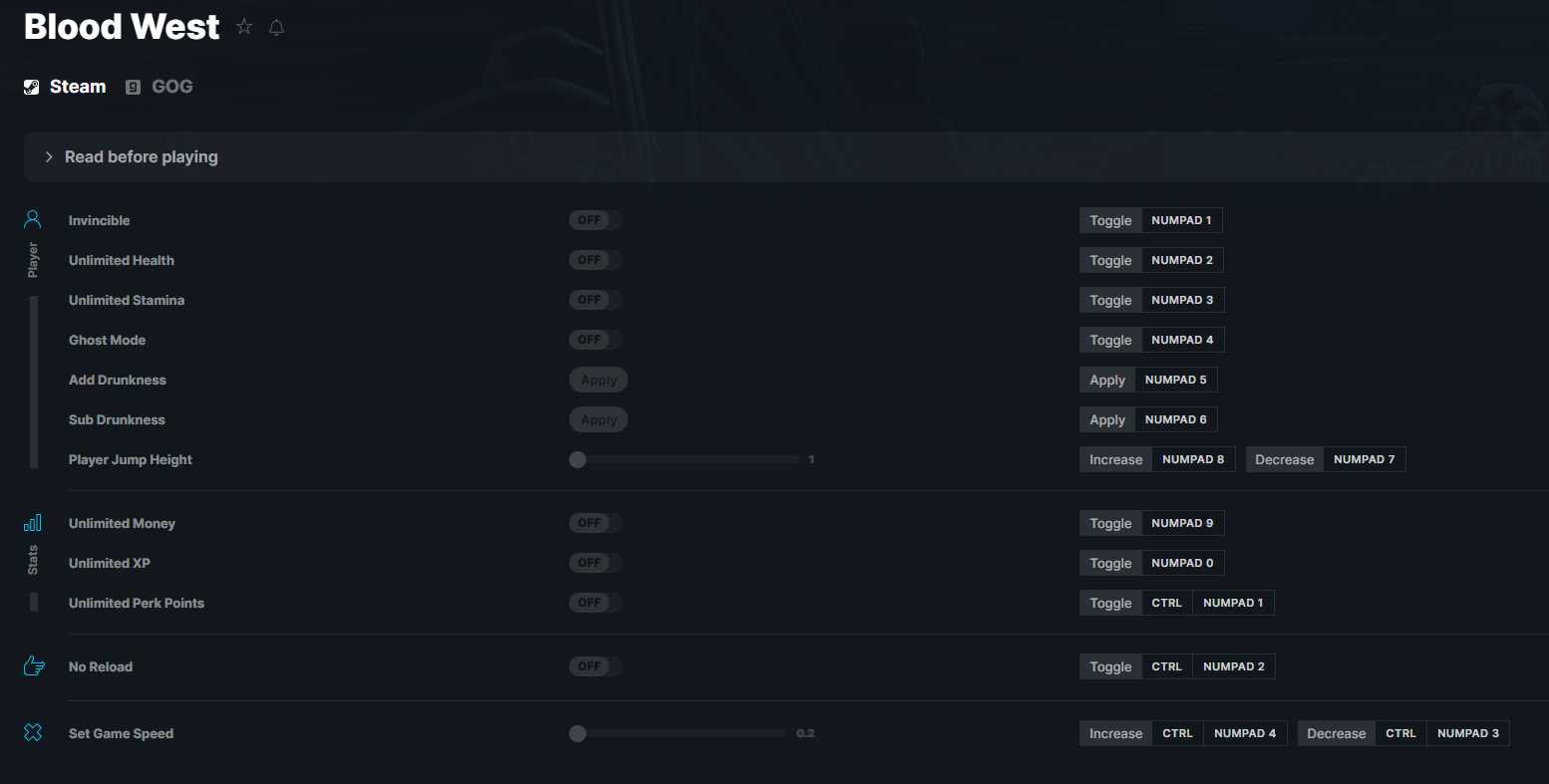Viewport: 1549px width, 784px height.
Task: Click the GOG logo icon
Action: point(133,87)
